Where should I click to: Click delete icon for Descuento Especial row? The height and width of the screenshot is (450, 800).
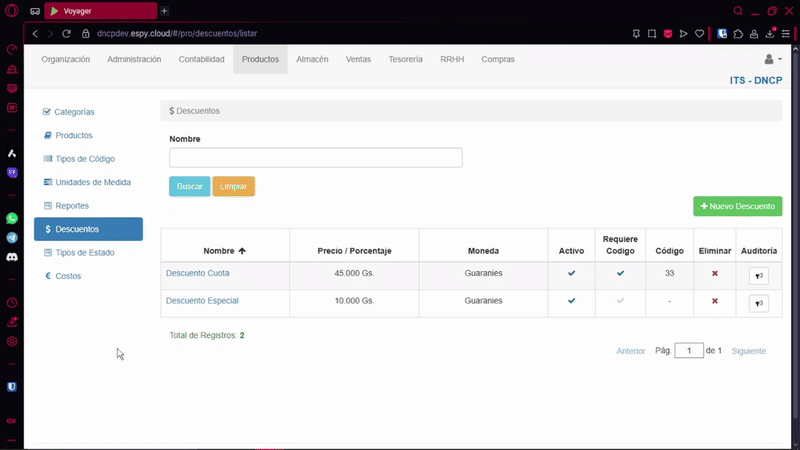714,301
